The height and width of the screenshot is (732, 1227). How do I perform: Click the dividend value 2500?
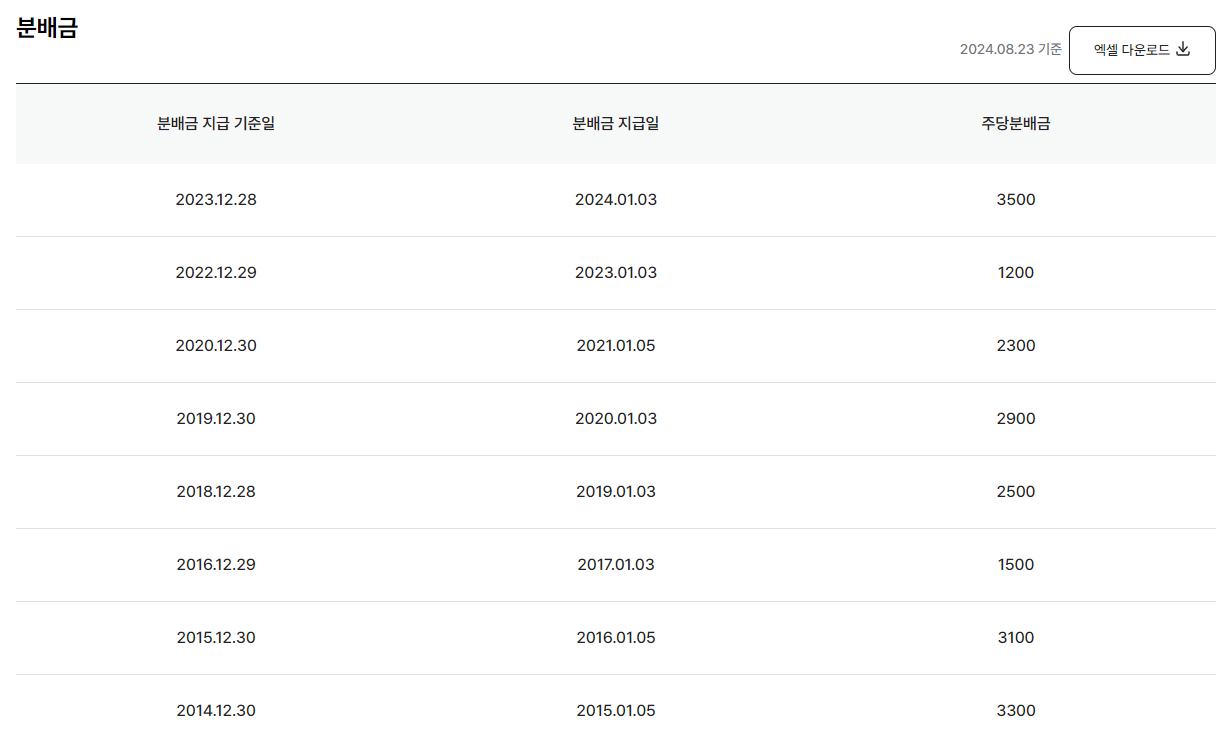tap(1016, 491)
